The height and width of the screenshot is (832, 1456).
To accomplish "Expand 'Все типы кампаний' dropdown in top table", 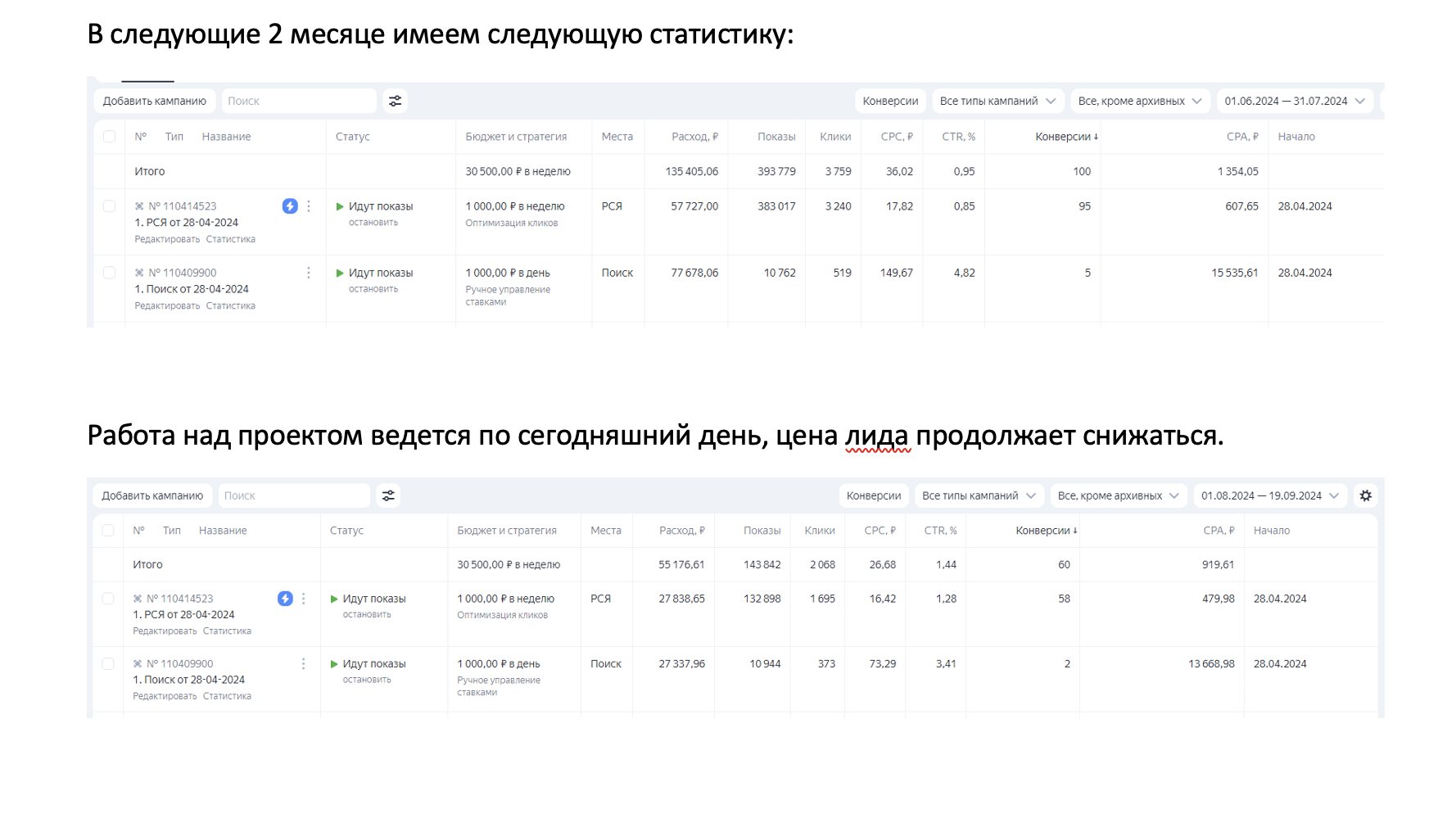I will (997, 101).
